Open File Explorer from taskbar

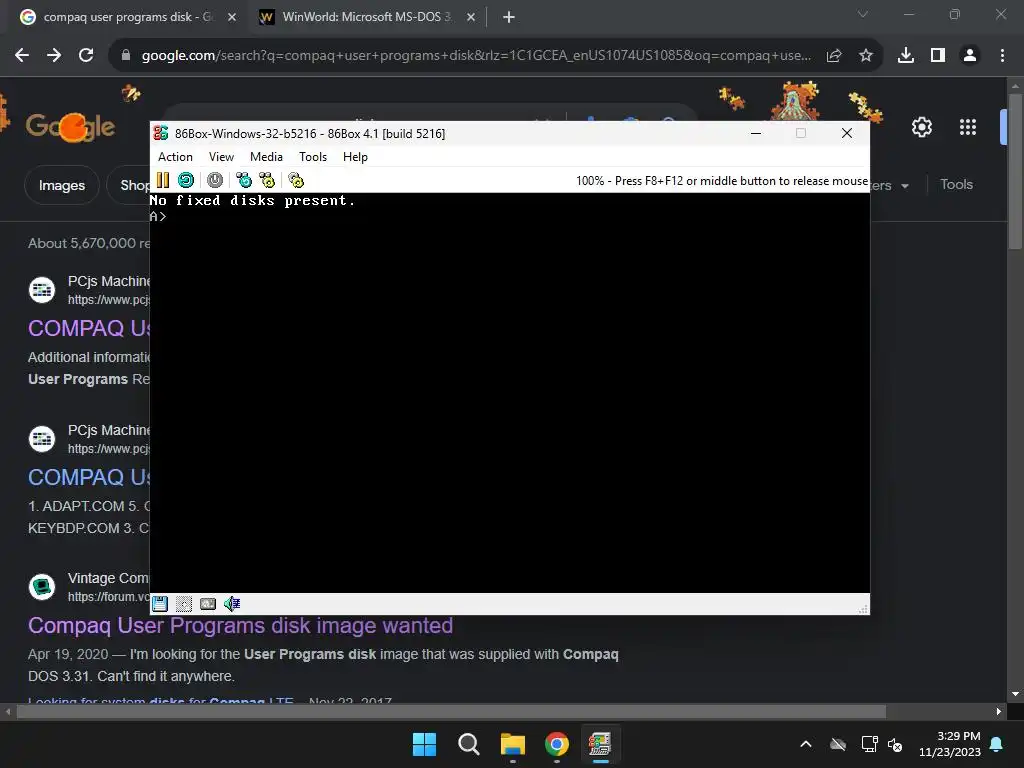[513, 744]
